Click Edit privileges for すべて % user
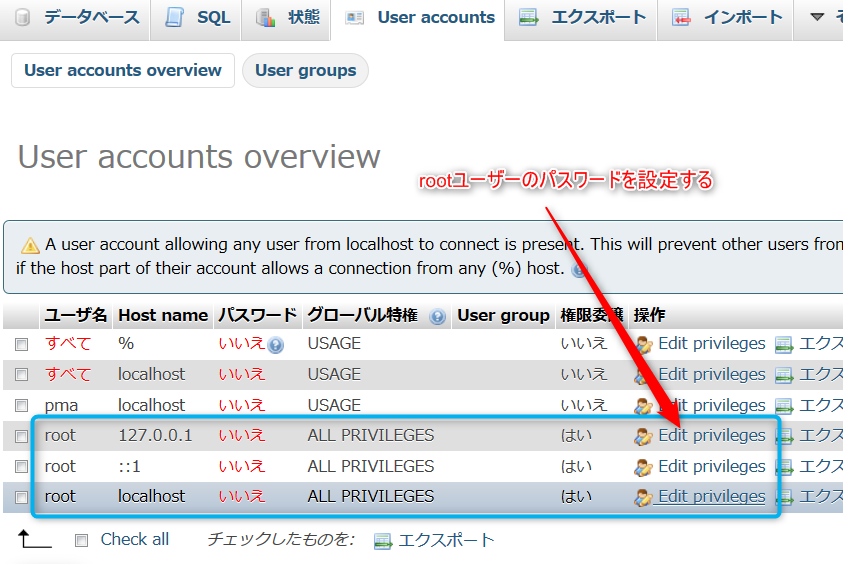 tap(711, 343)
